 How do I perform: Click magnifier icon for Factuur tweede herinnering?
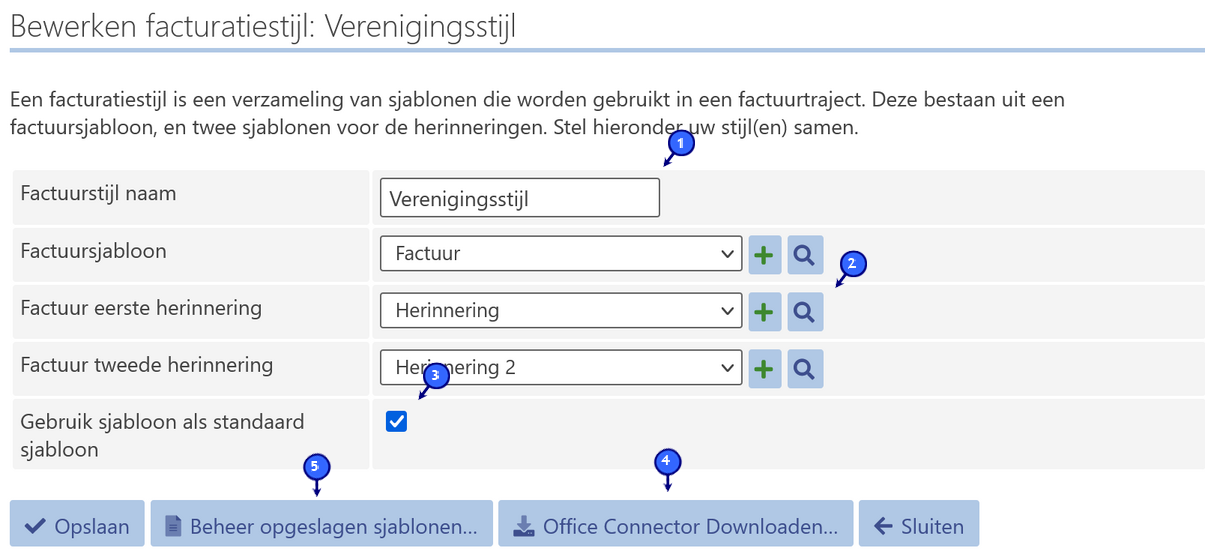pos(804,369)
